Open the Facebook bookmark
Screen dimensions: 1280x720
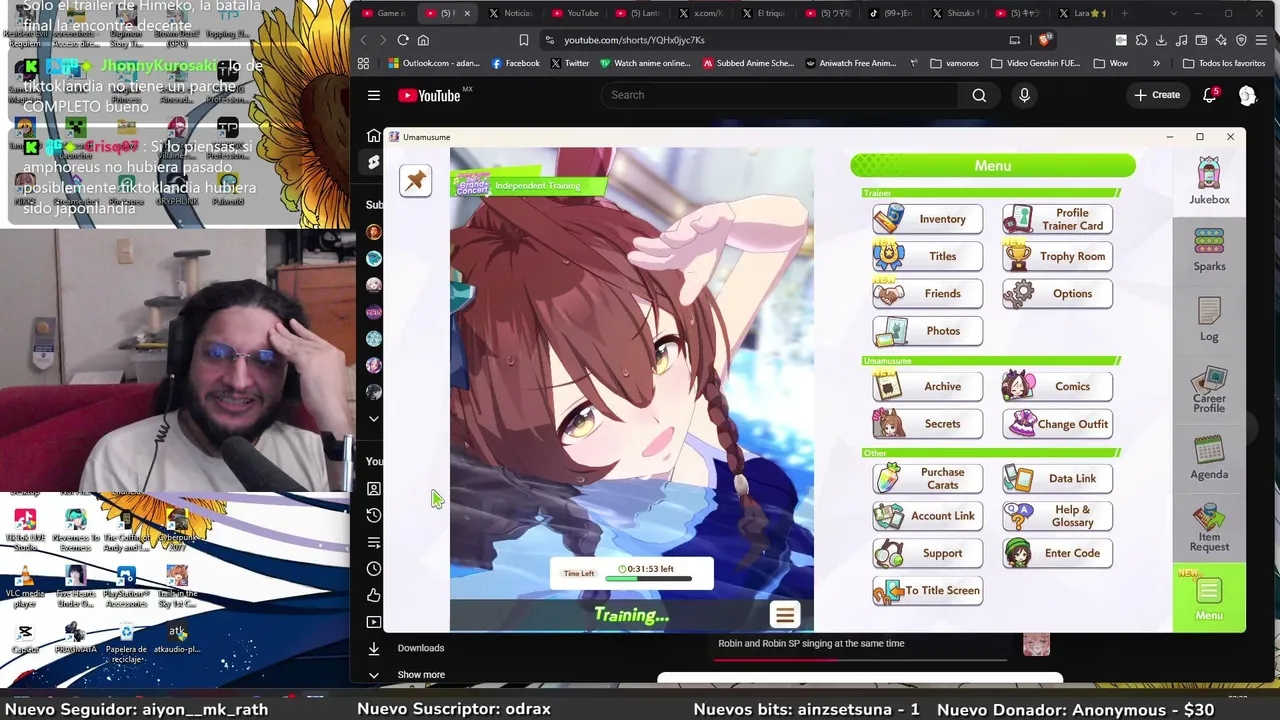(516, 63)
